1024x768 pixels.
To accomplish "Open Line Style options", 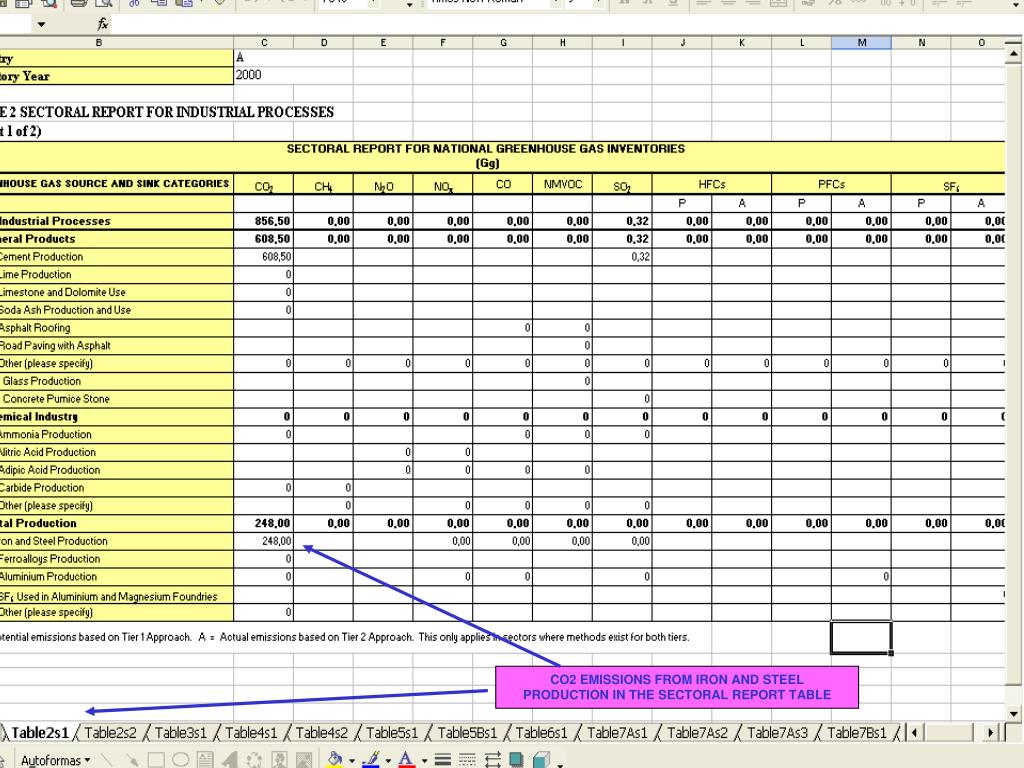I will pos(443,760).
